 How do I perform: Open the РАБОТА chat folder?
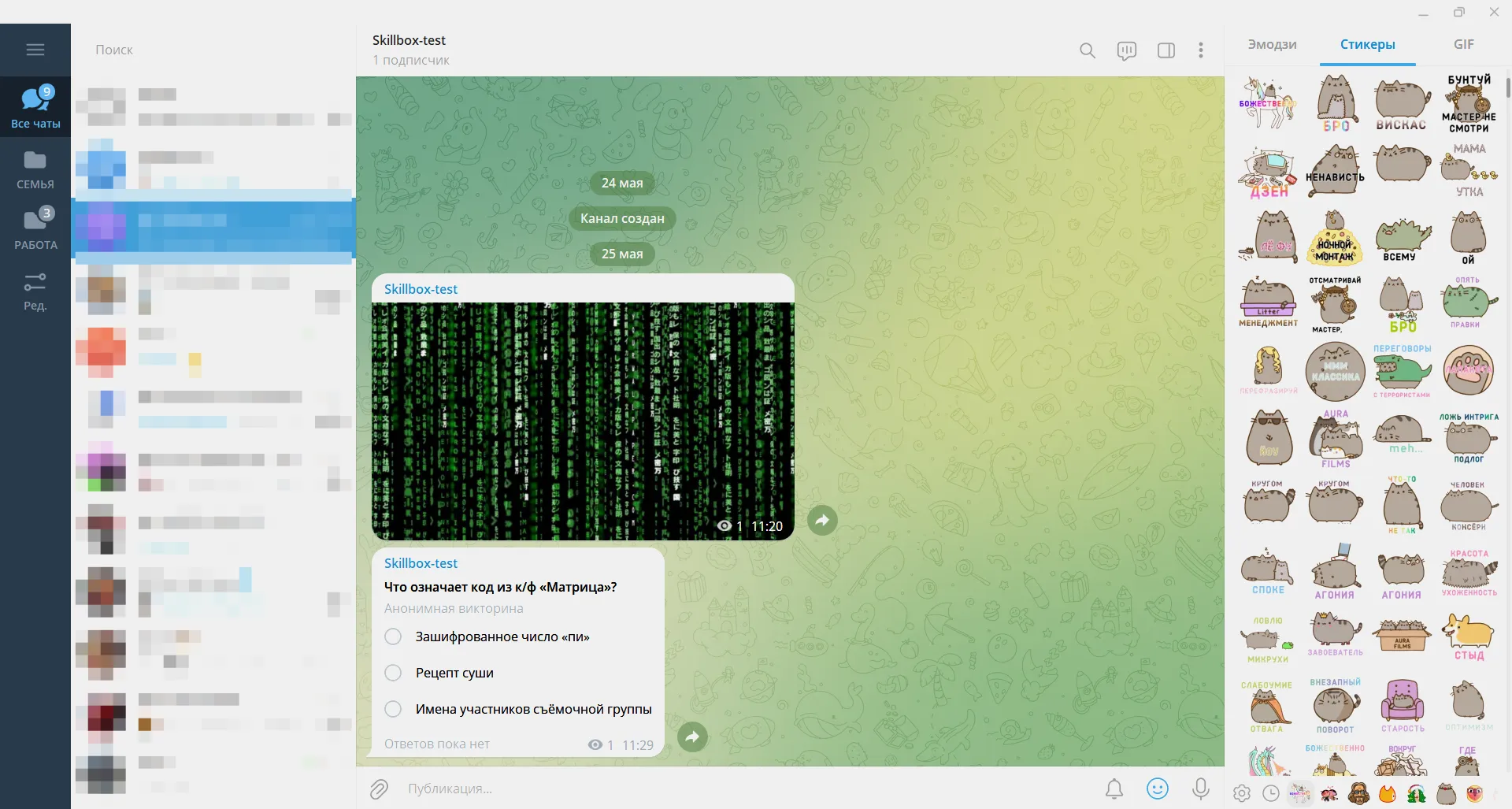35,229
